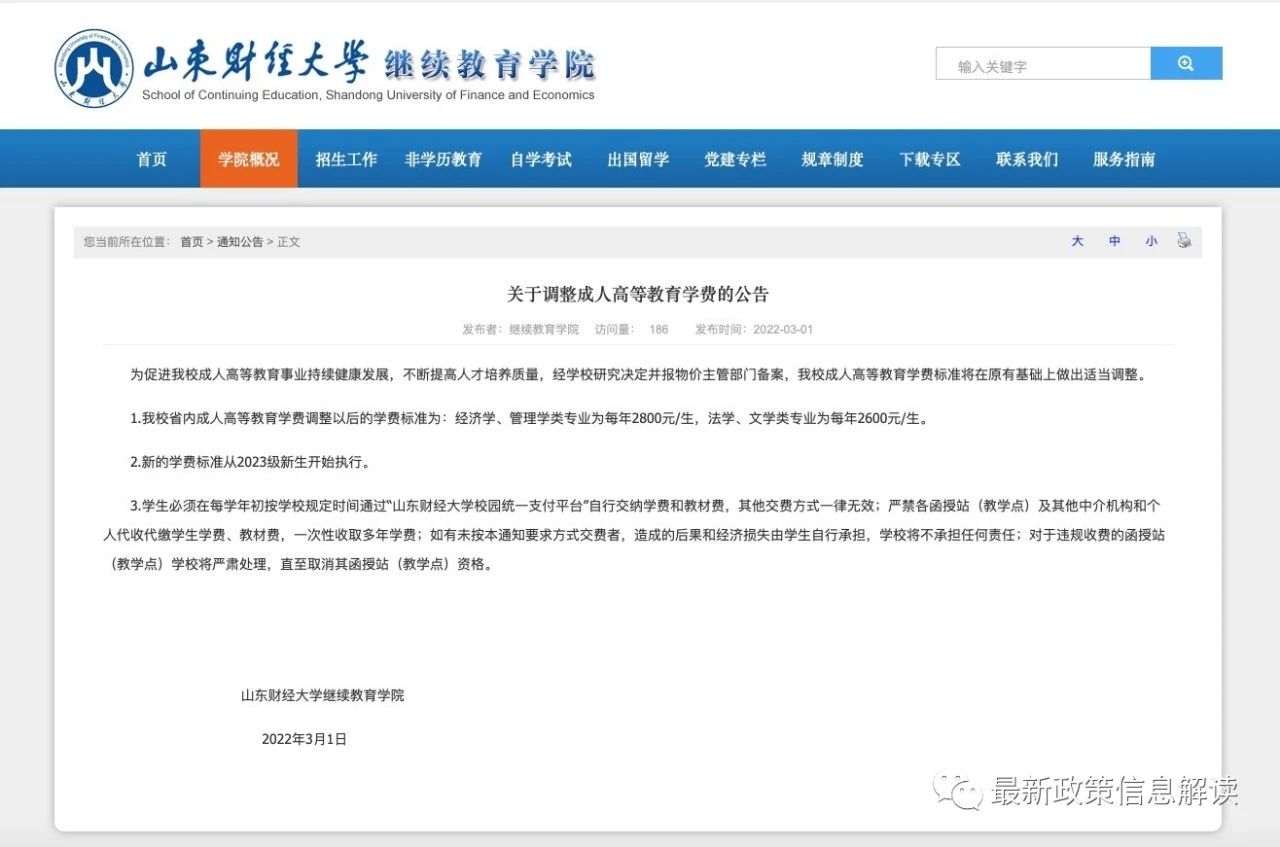The width and height of the screenshot is (1280, 847).
Task: Open the 下载专区 menu item
Action: (x=930, y=159)
